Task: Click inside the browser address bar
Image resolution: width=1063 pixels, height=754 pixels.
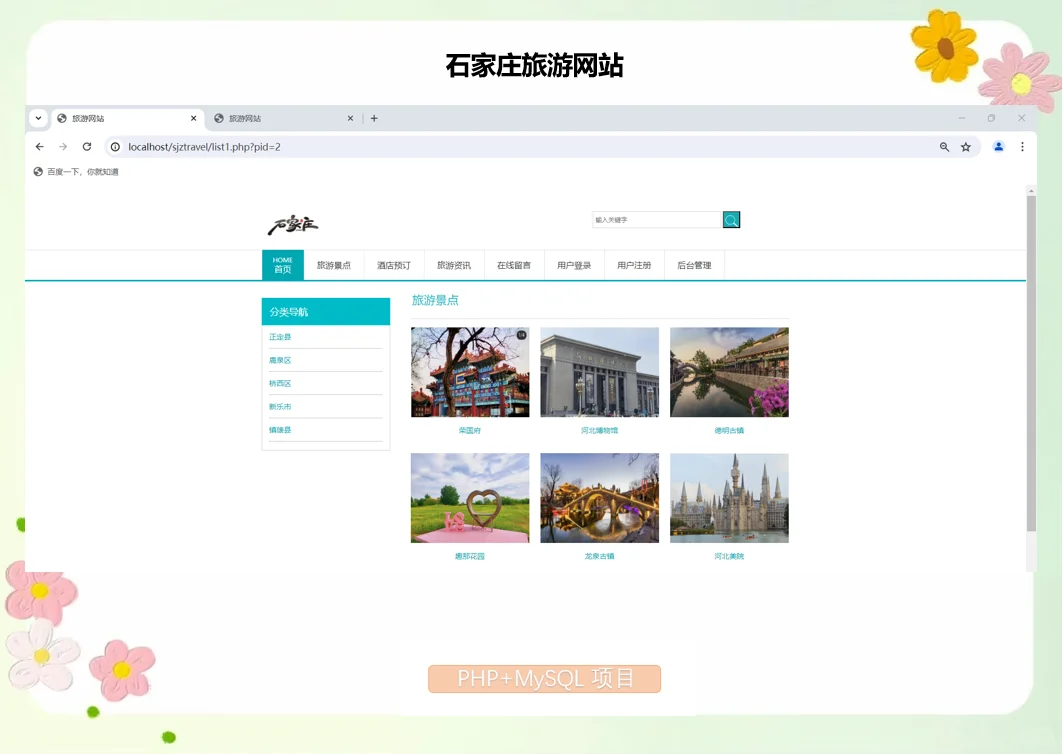Action: pos(300,146)
